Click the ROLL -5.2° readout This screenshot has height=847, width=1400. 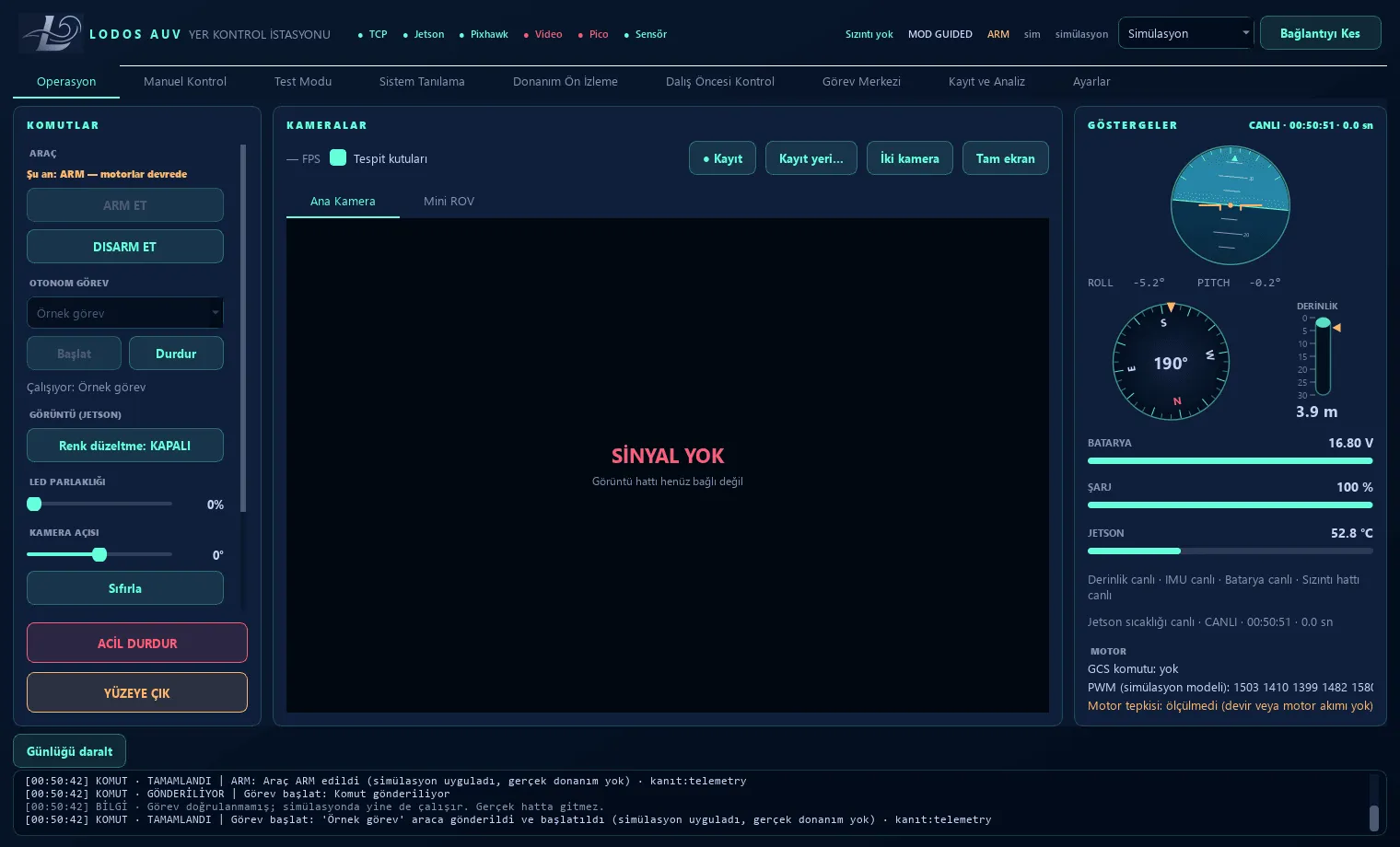pyautogui.click(x=1126, y=283)
